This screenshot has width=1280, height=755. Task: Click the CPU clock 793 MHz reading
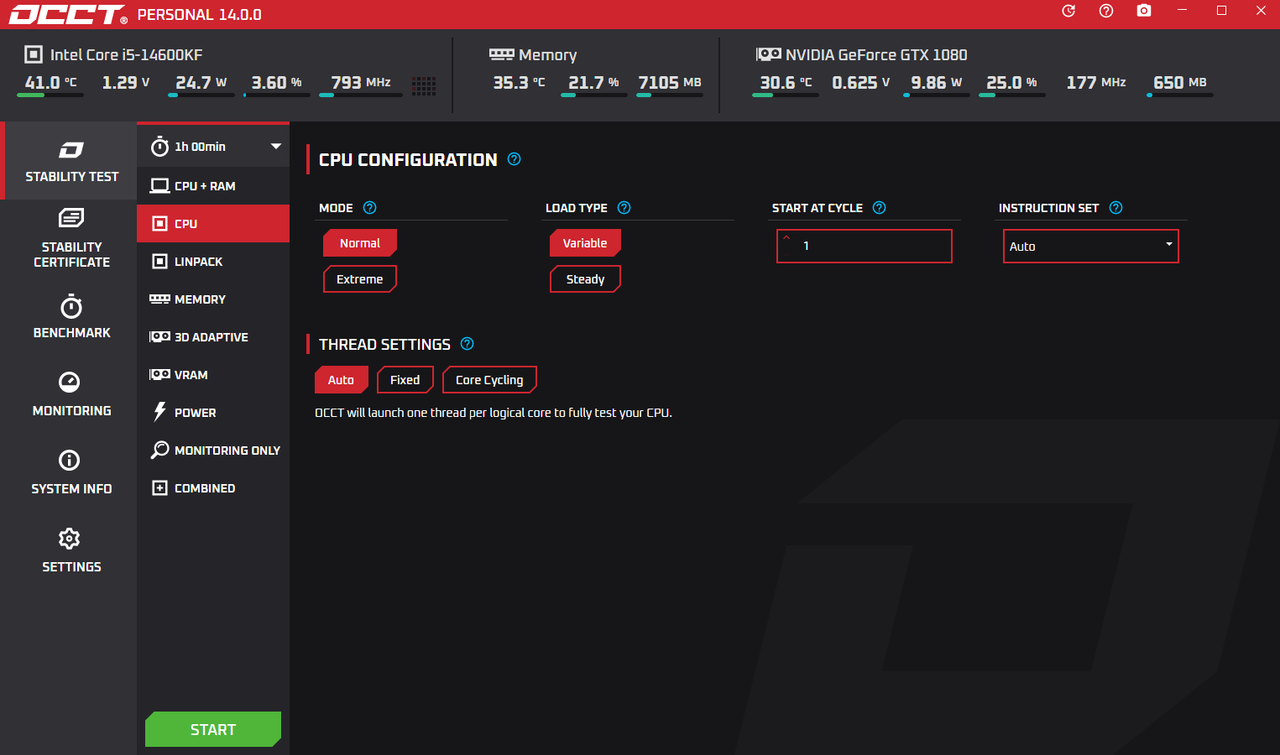pyautogui.click(x=361, y=83)
